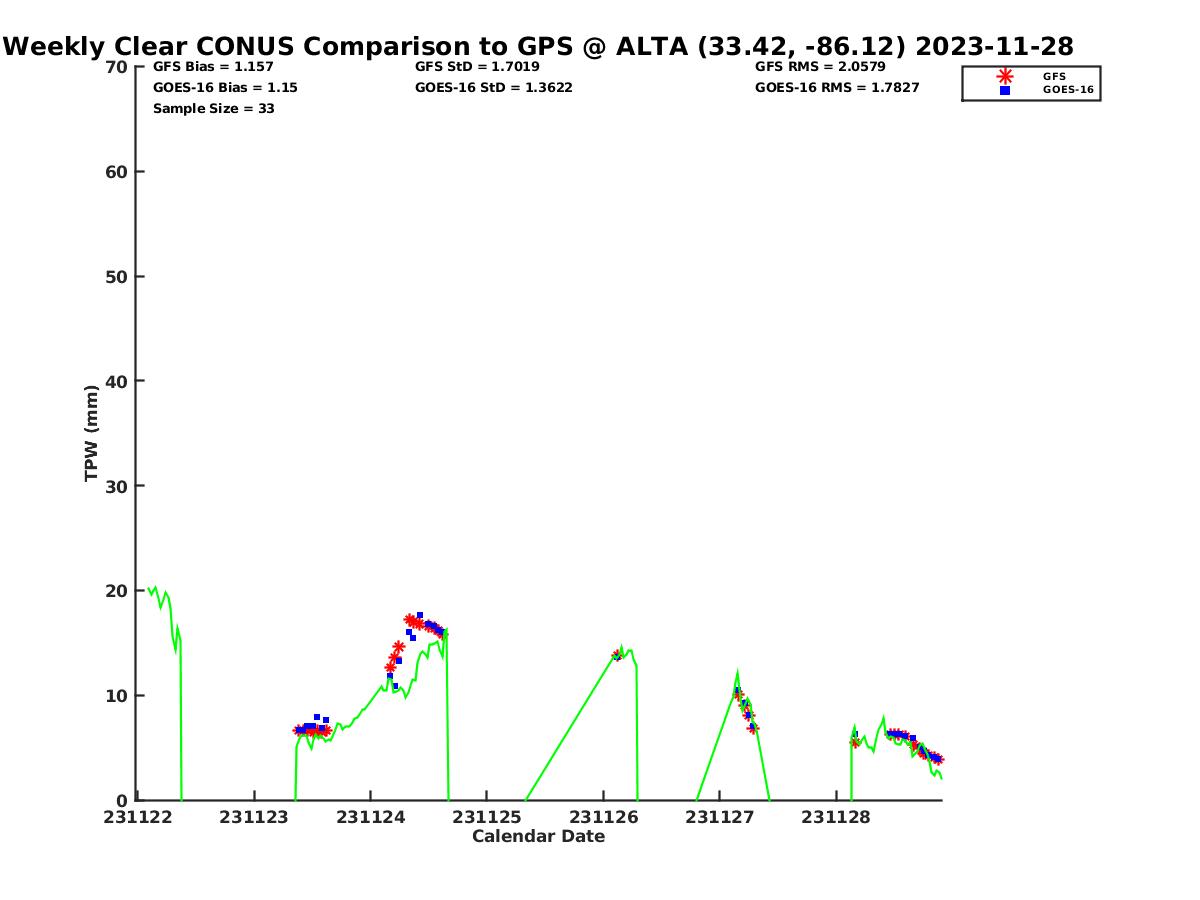
Task: Select the GOES-16 label in the legend
Action: click(1068, 90)
